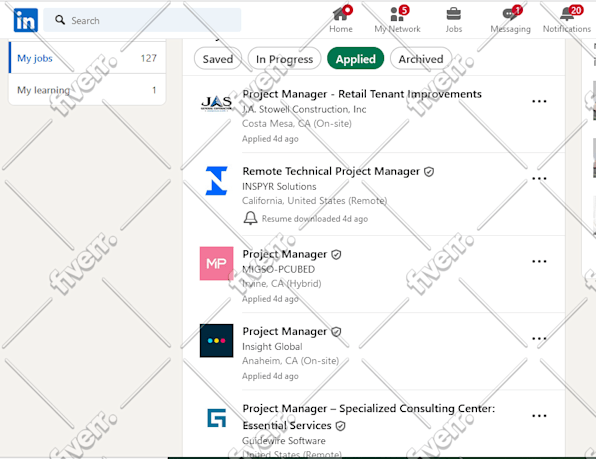This screenshot has height=459, width=596.
Task: Open INSPYR Solutions company logo
Action: coord(216,180)
